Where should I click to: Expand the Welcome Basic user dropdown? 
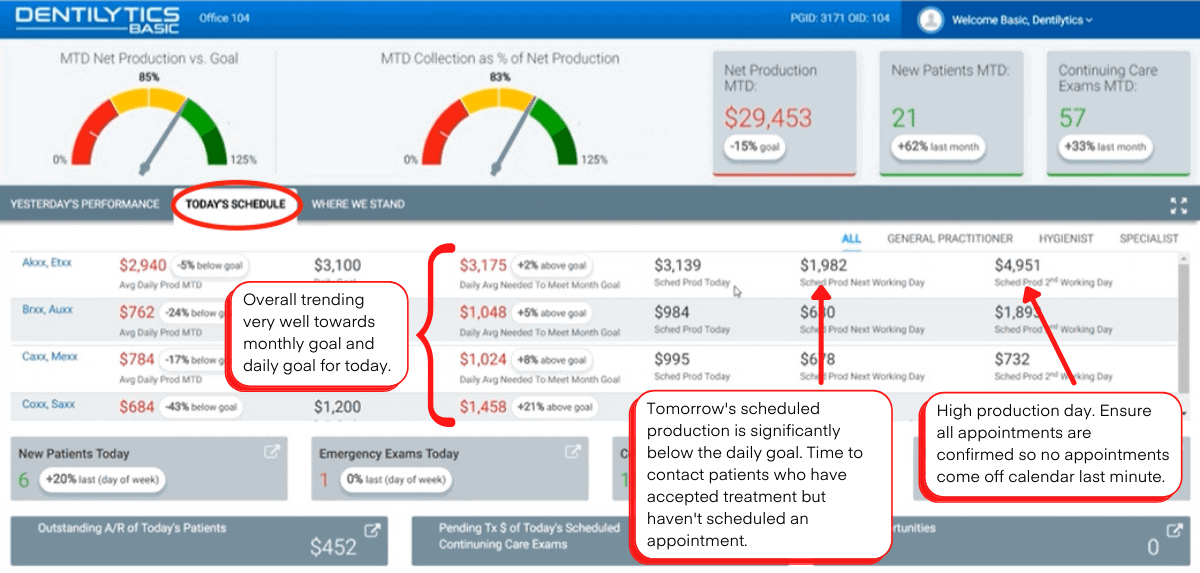tap(1022, 20)
